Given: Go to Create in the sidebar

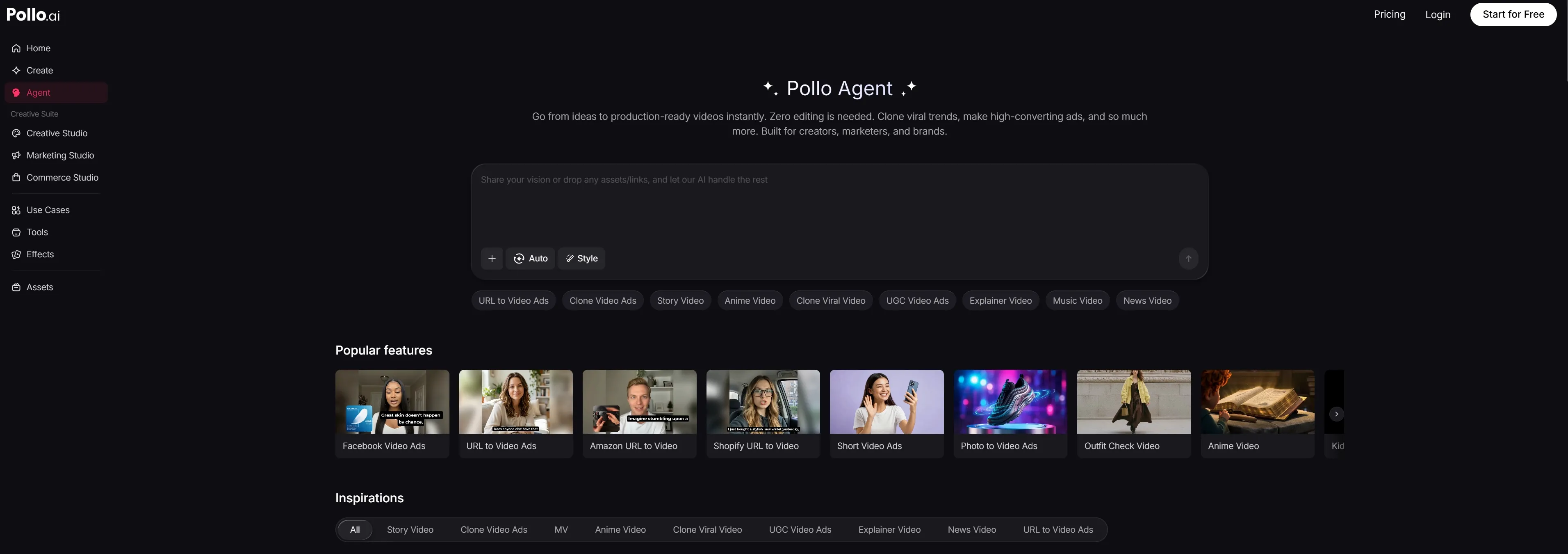Looking at the screenshot, I should click(56, 71).
